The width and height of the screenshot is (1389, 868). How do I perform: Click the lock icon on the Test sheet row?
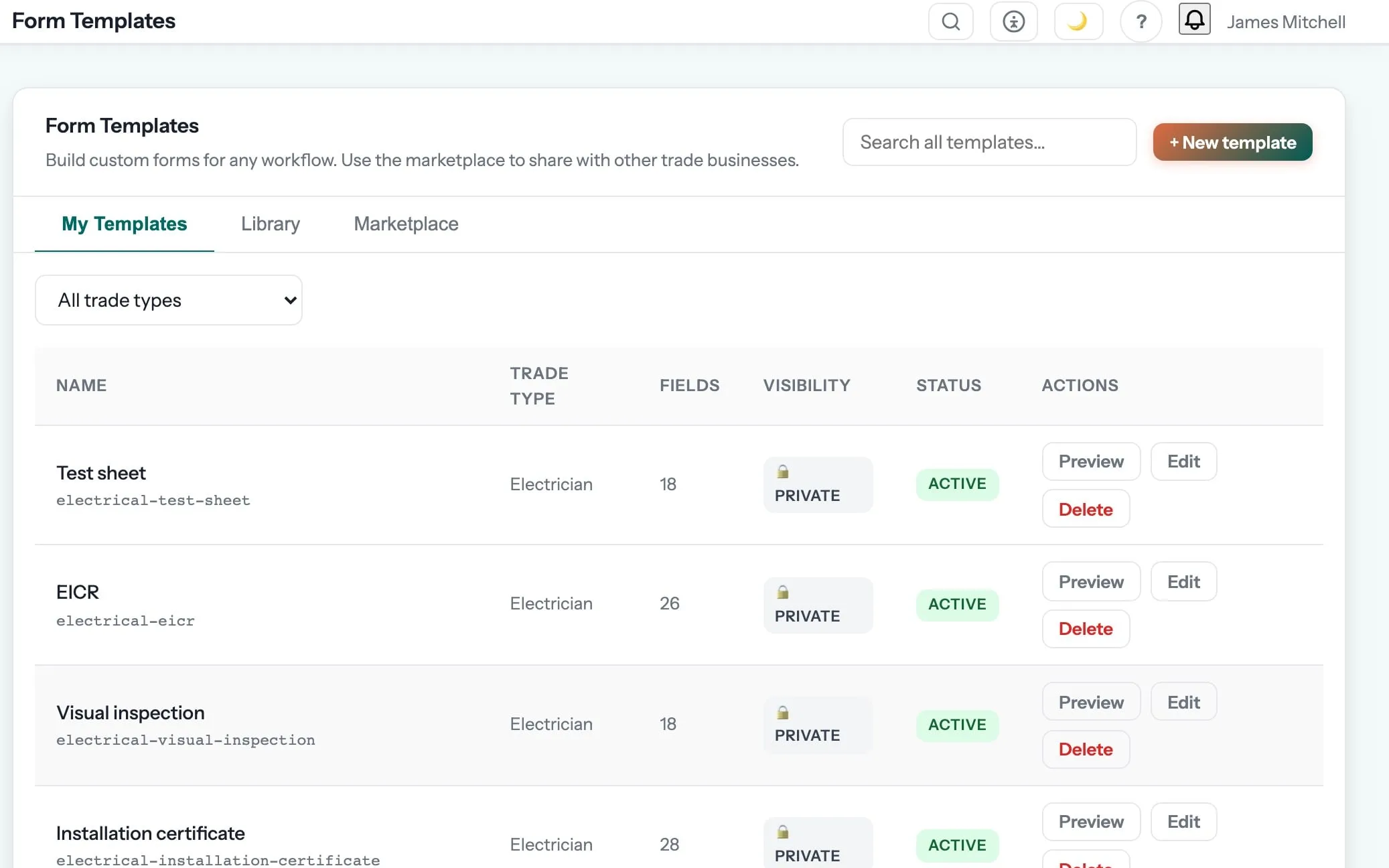[782, 472]
